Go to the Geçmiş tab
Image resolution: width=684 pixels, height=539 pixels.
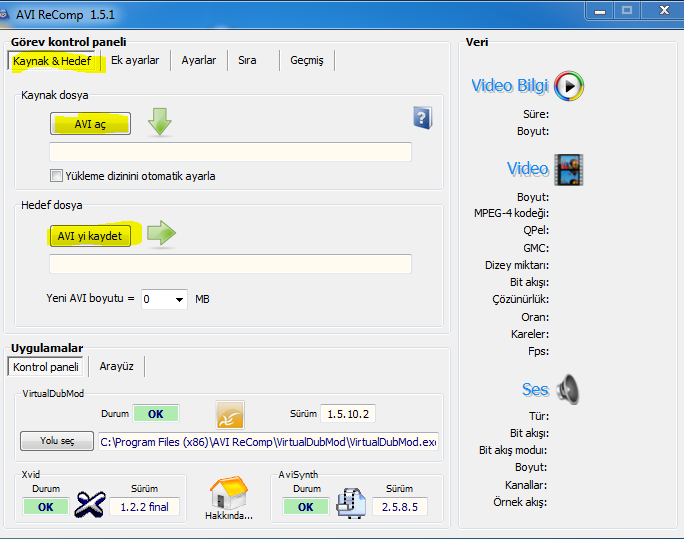[306, 61]
